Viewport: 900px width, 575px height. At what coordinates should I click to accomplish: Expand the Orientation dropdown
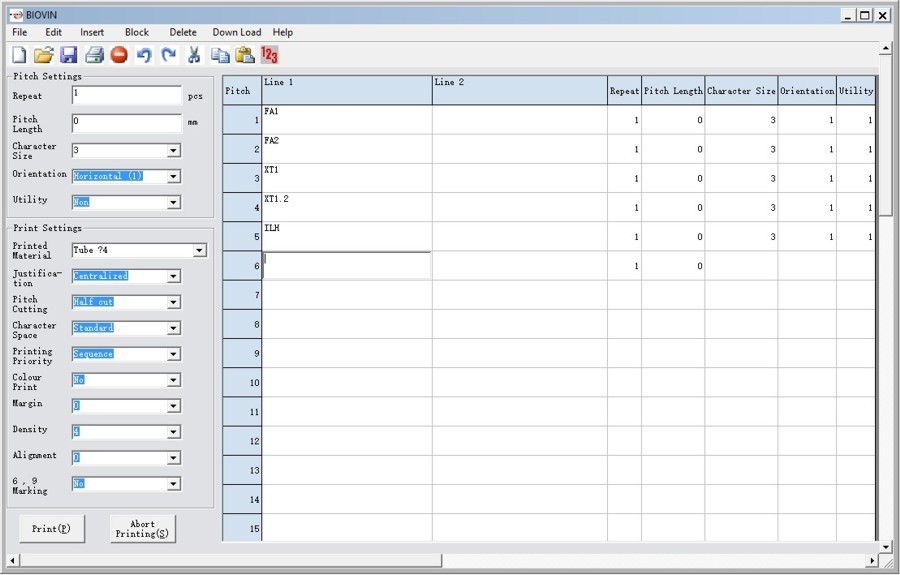(173, 177)
